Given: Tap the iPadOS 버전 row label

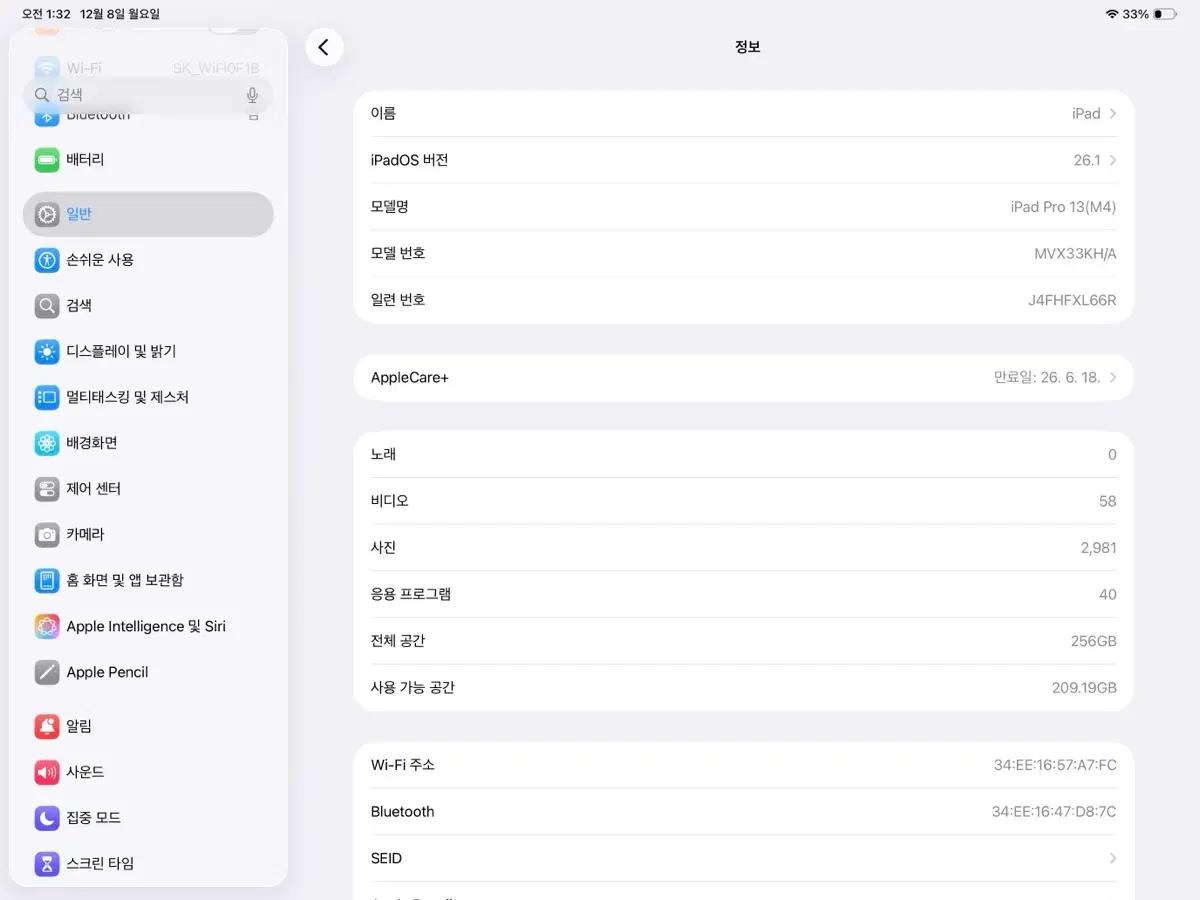Looking at the screenshot, I should pos(409,160).
